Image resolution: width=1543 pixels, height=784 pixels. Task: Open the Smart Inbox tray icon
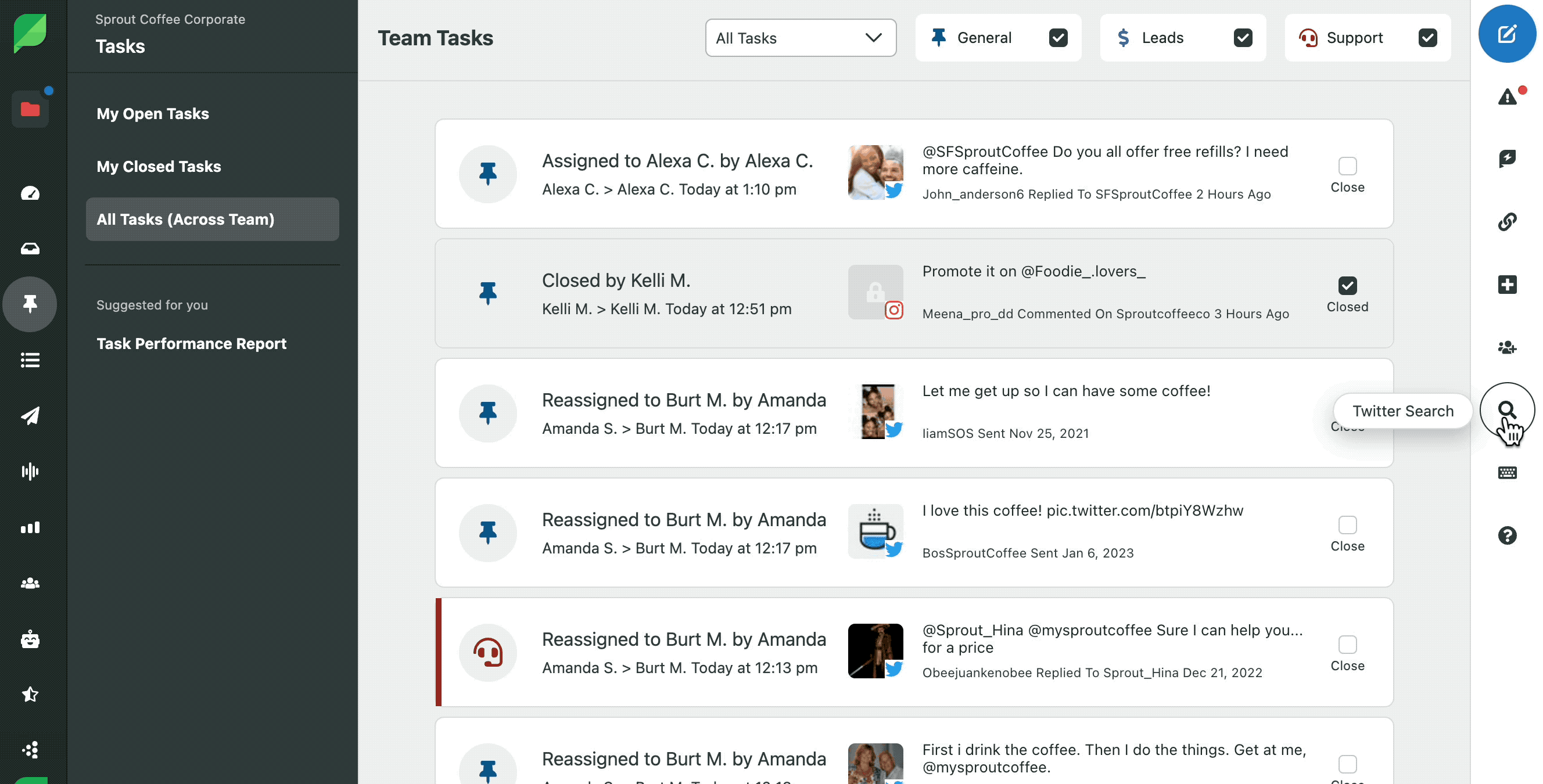[x=30, y=248]
